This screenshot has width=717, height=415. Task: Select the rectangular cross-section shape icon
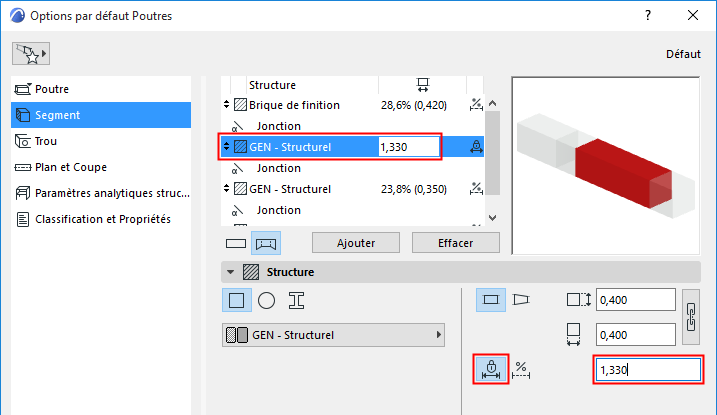(235, 299)
